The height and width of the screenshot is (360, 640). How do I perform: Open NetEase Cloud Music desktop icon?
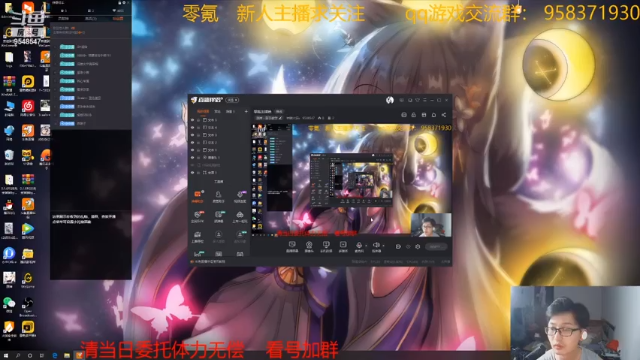pos(28,109)
